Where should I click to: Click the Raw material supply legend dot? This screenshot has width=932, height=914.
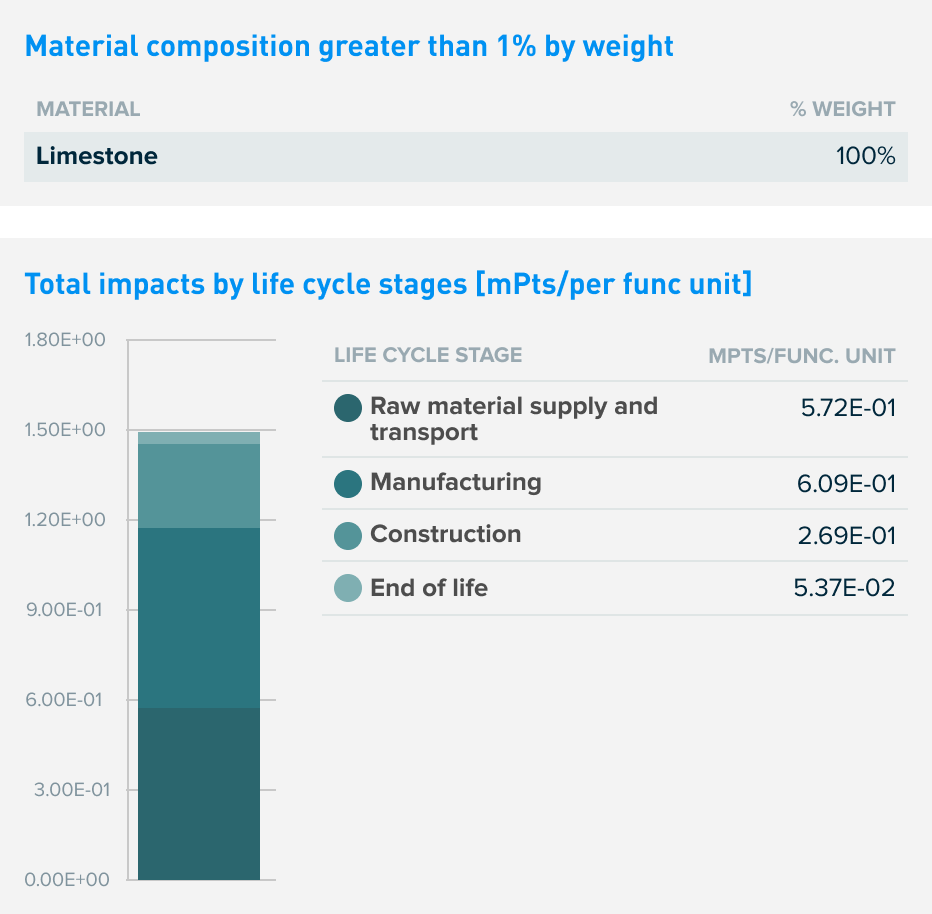[x=348, y=408]
